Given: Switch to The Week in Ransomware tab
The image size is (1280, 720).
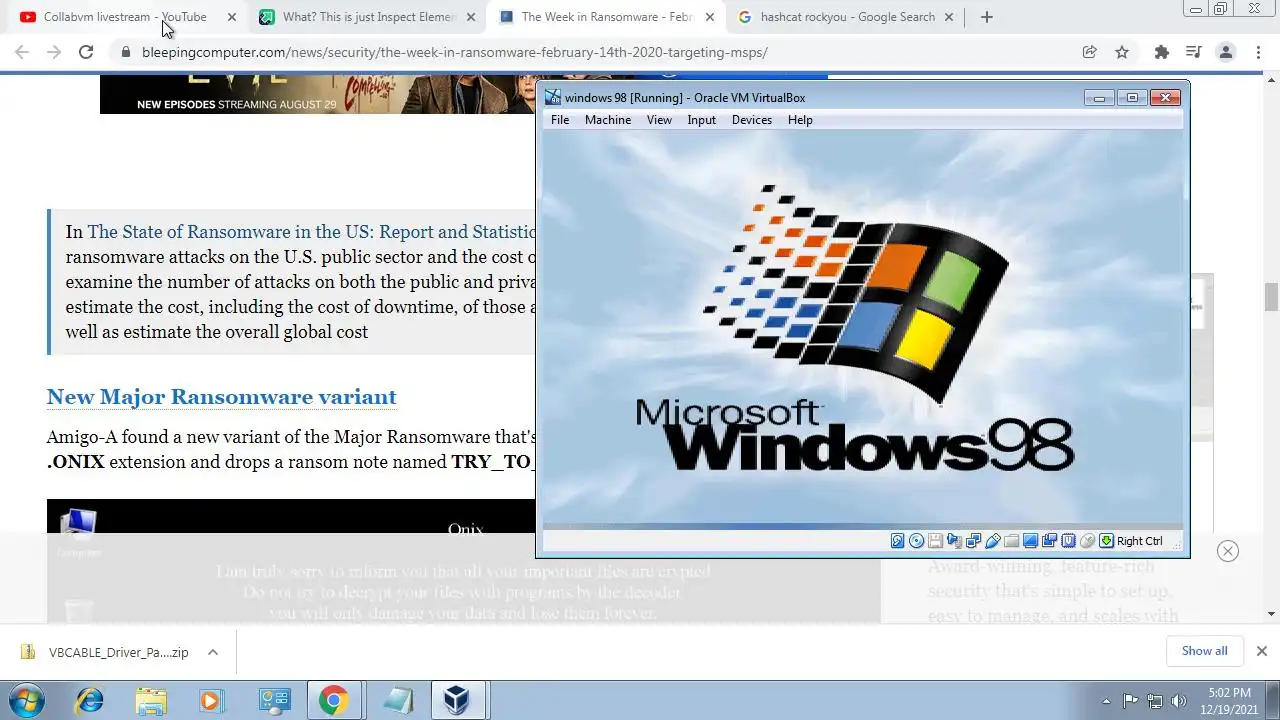Looking at the screenshot, I should click(x=608, y=17).
